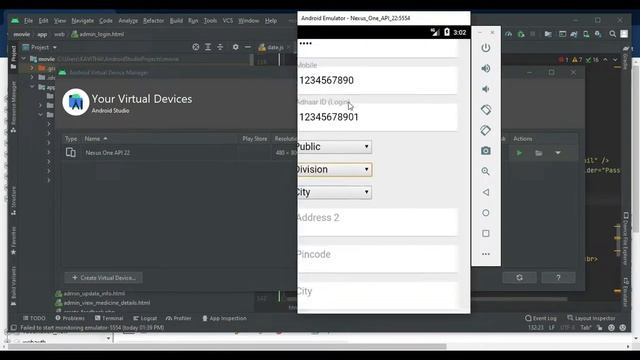Open the App Inspection tool window tab
The width and height of the screenshot is (640, 360).
pyautogui.click(x=224, y=318)
